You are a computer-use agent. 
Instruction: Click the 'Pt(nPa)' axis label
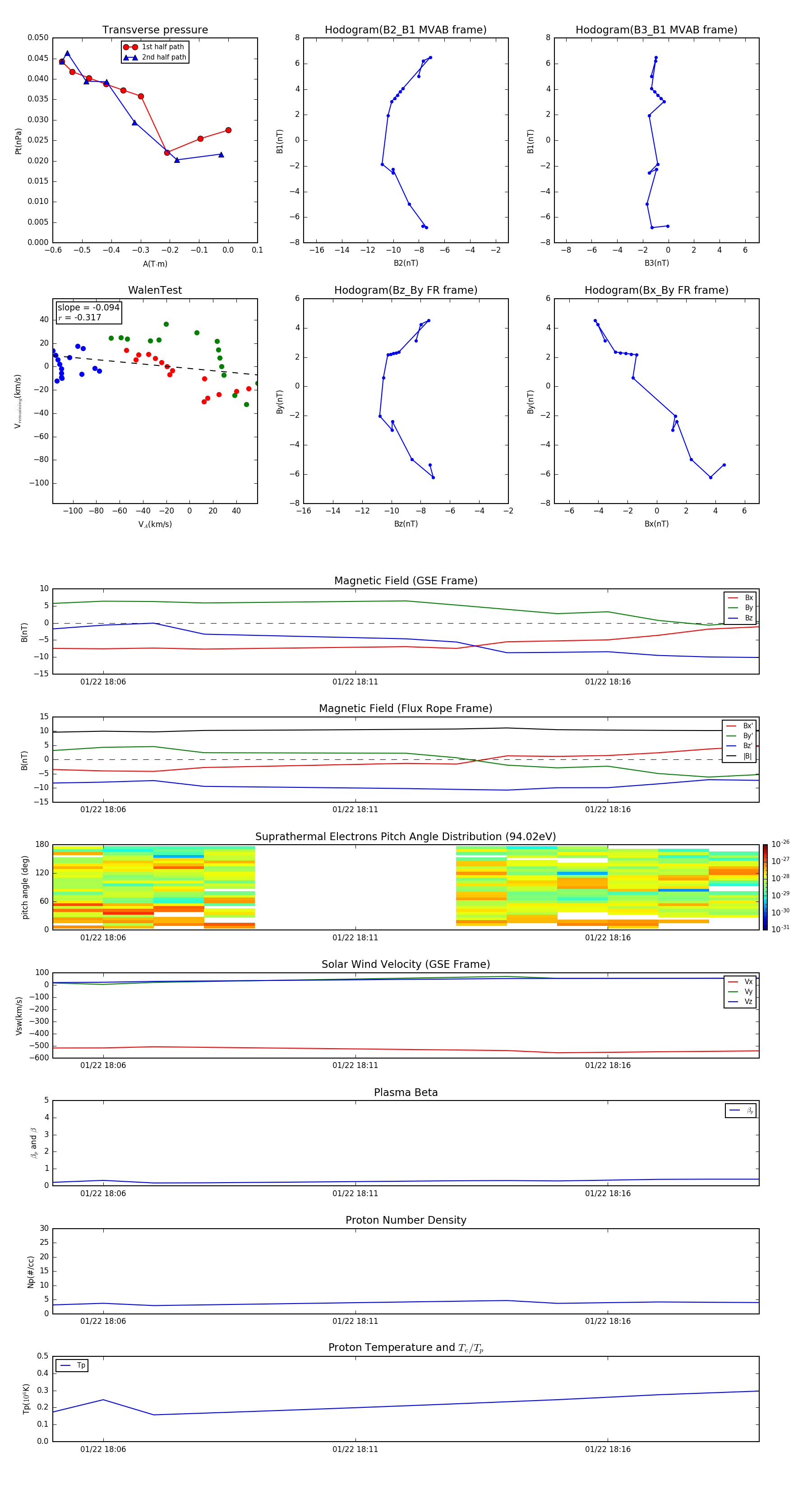(18, 140)
